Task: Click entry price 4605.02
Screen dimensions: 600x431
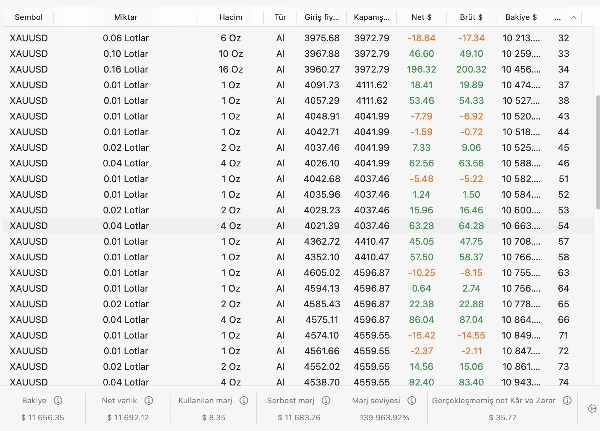Action: tap(322, 273)
